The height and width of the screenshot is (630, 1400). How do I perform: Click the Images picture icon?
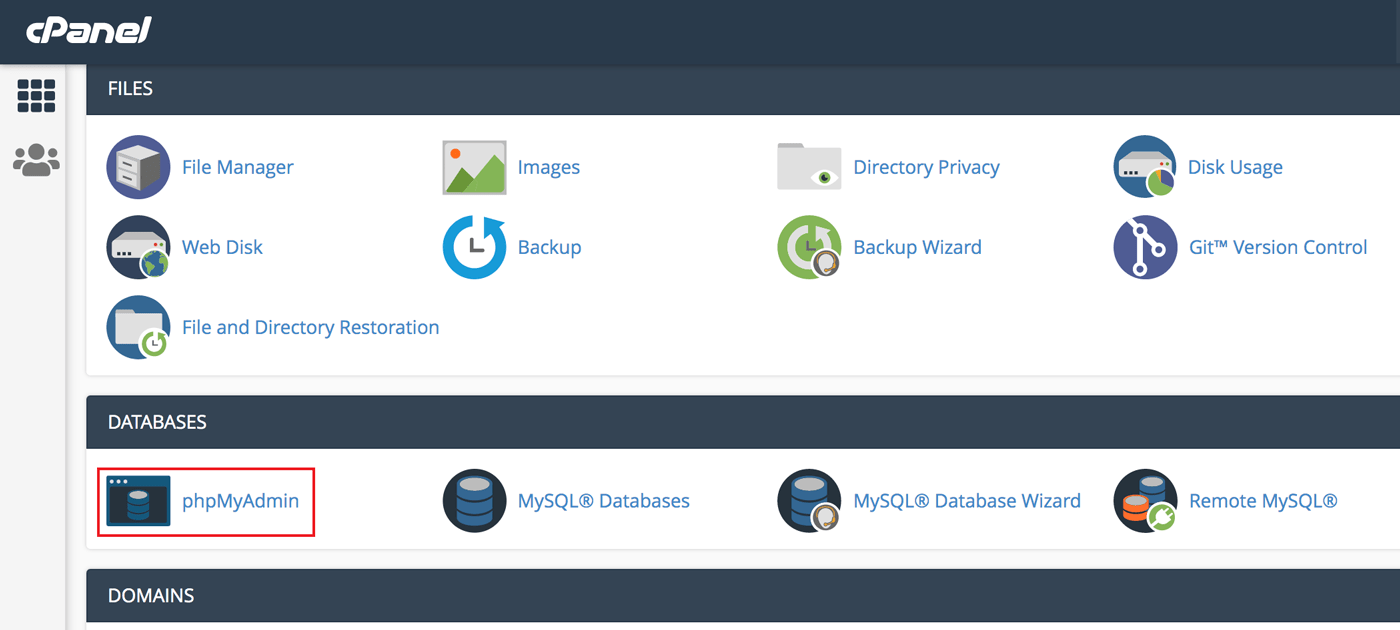[x=474, y=167]
